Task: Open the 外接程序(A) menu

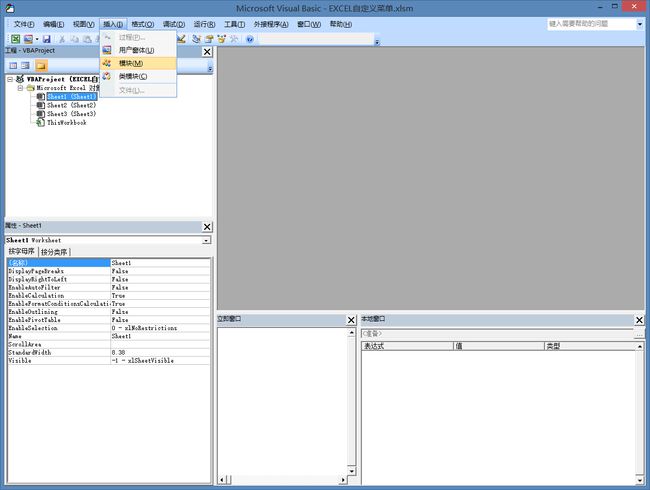Action: 271,24
